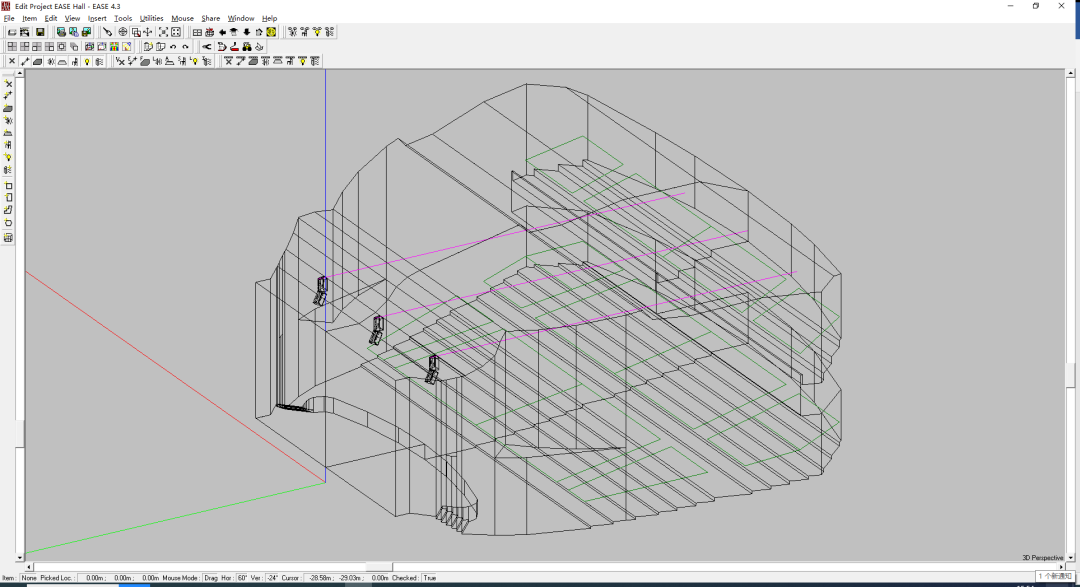Click the insert rectangle shape icon in left sidebar
This screenshot has height=587, width=1080.
(x=8, y=185)
